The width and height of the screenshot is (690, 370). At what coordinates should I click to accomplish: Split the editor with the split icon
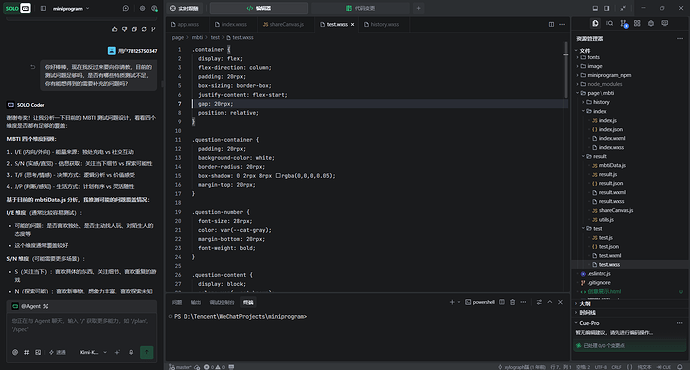[551, 24]
